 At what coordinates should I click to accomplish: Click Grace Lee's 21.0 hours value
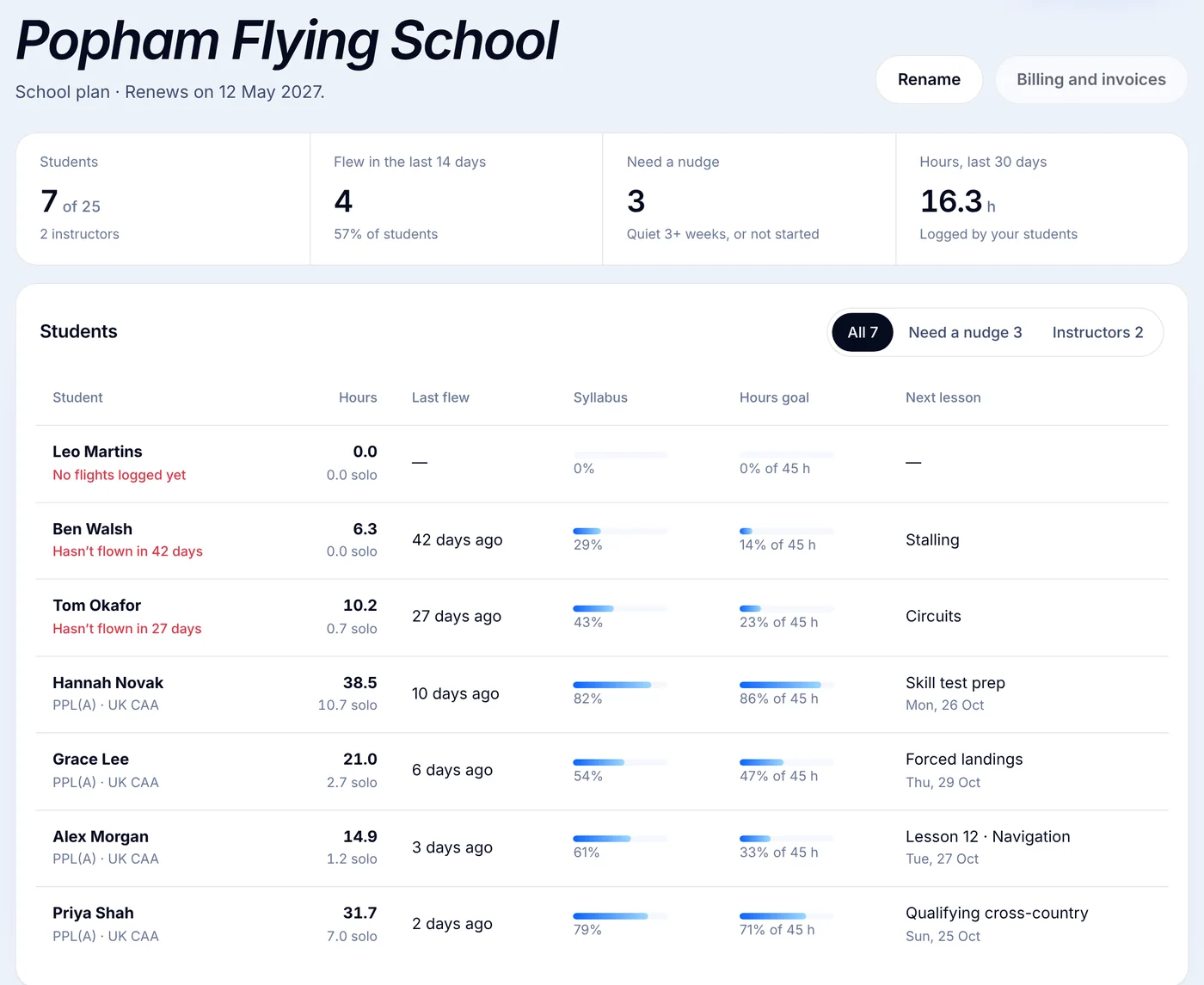pos(359,760)
